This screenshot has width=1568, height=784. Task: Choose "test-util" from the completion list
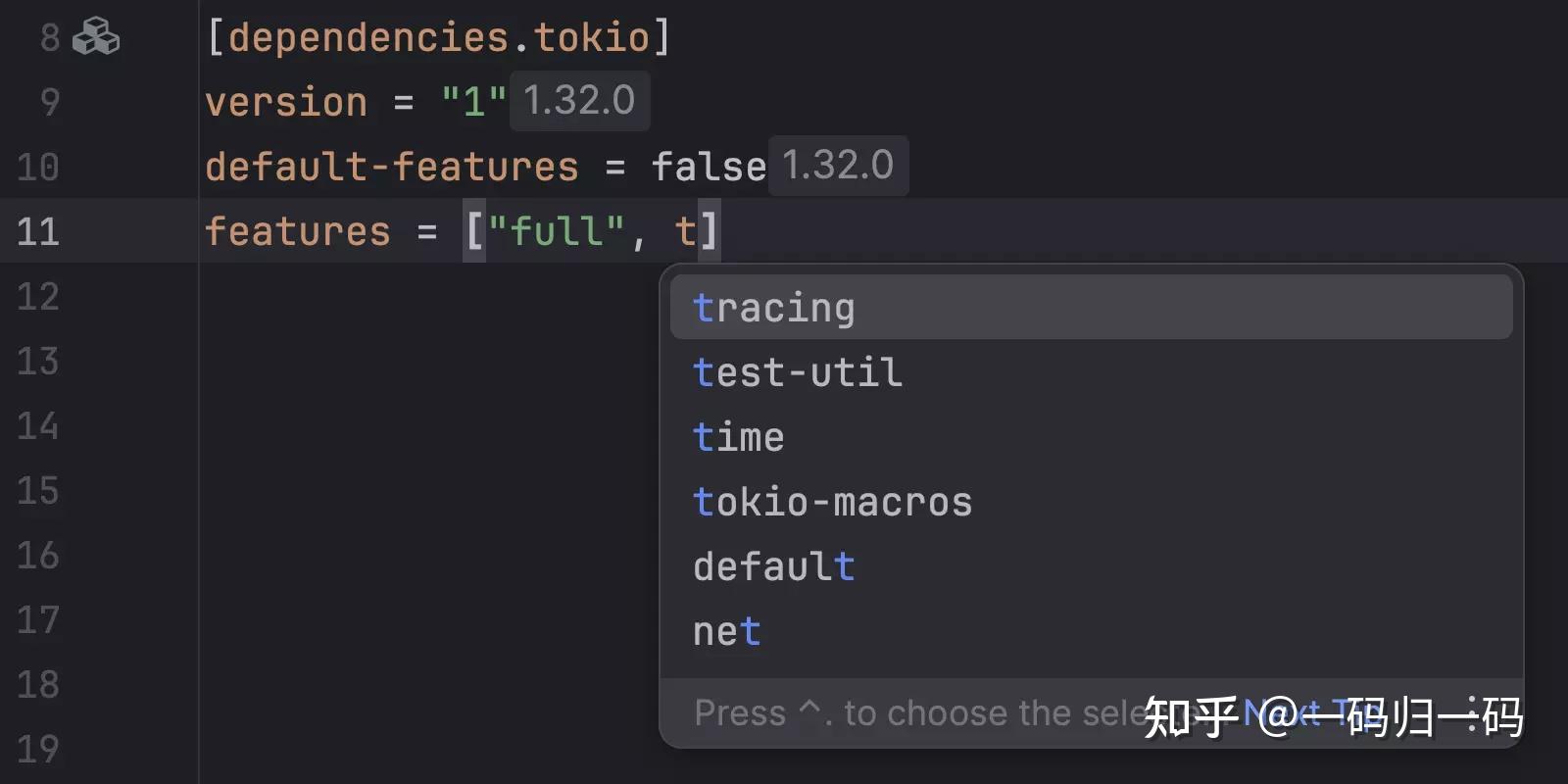coord(798,372)
